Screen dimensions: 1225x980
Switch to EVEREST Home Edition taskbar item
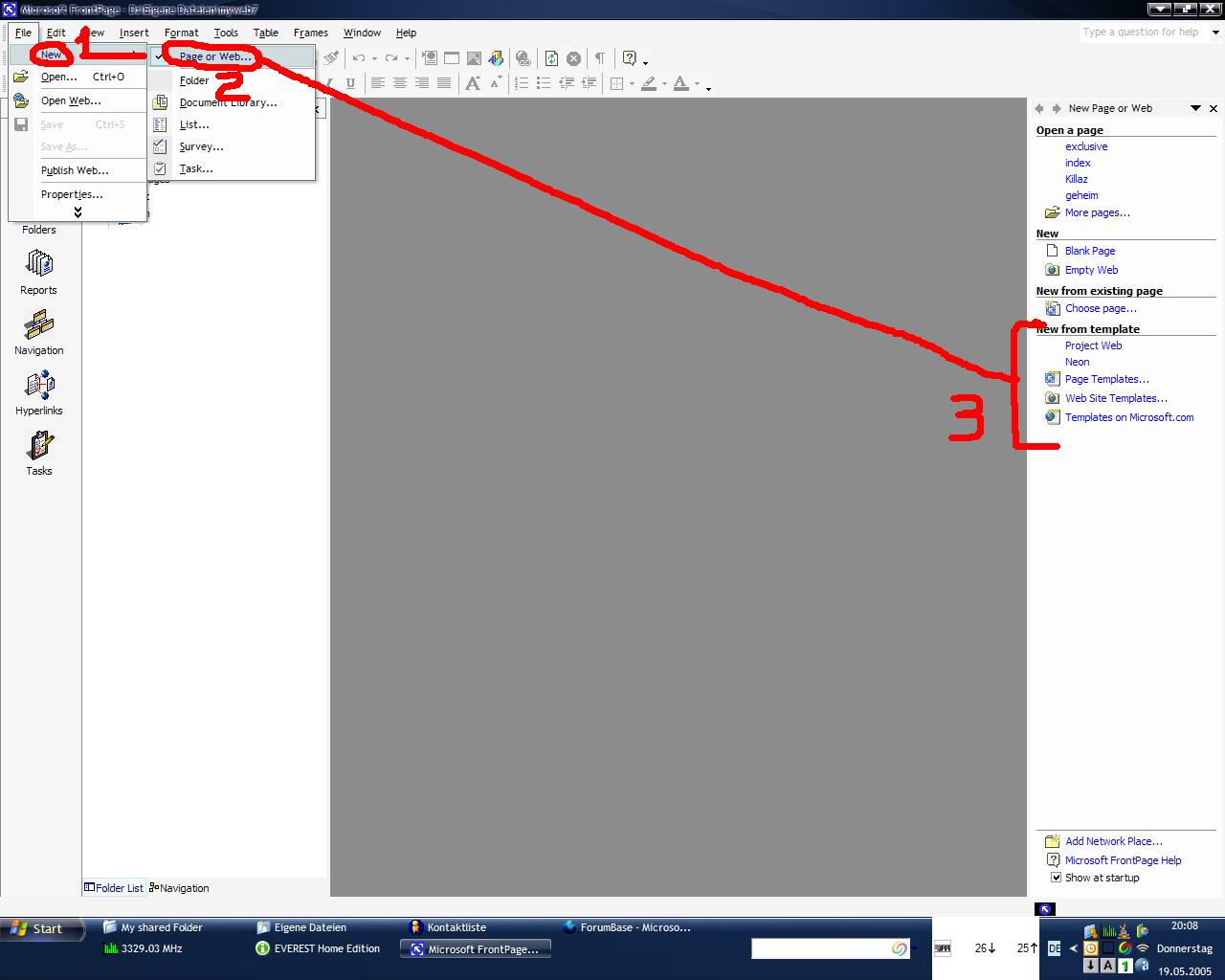319,948
